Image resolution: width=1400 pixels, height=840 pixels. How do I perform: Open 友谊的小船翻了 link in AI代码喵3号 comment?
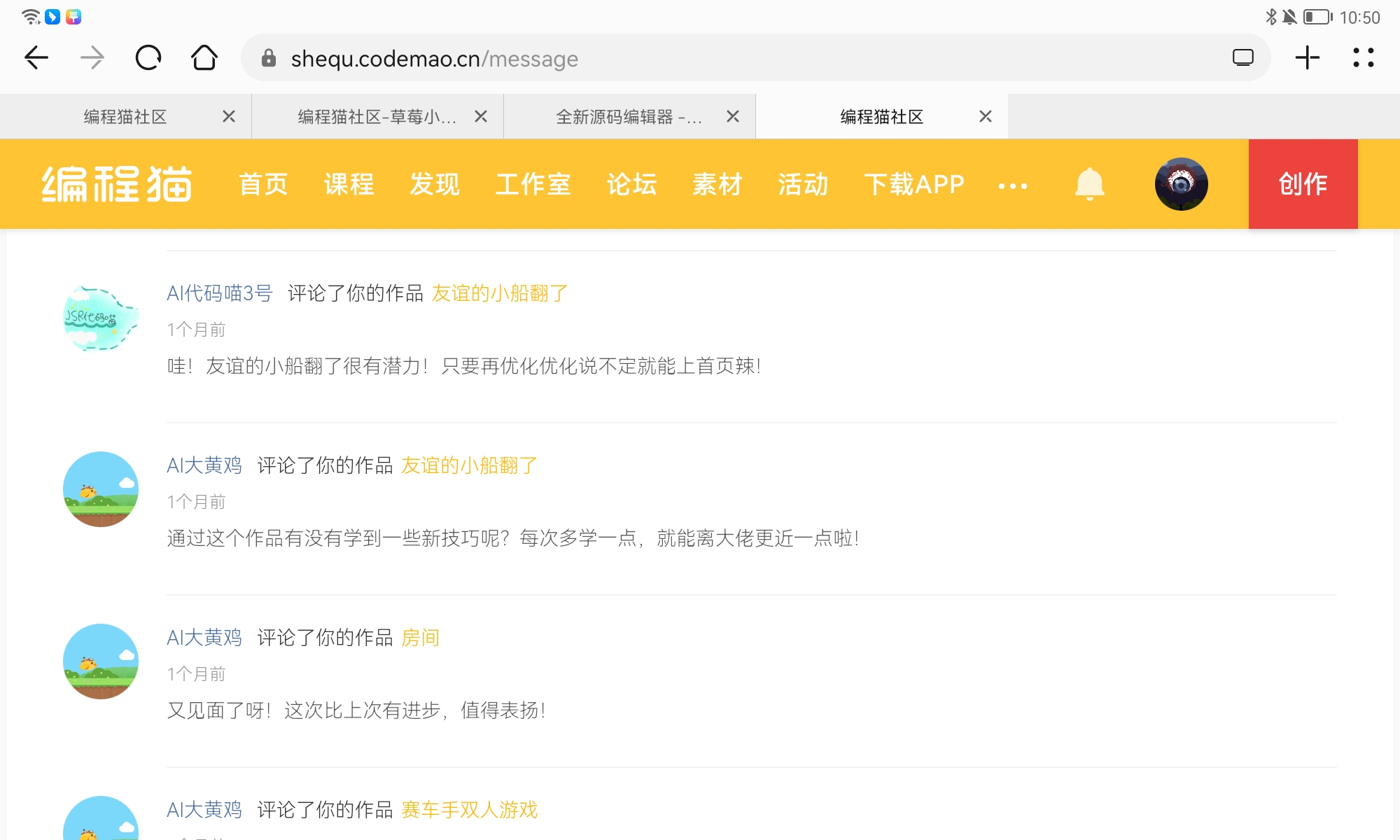(x=500, y=293)
